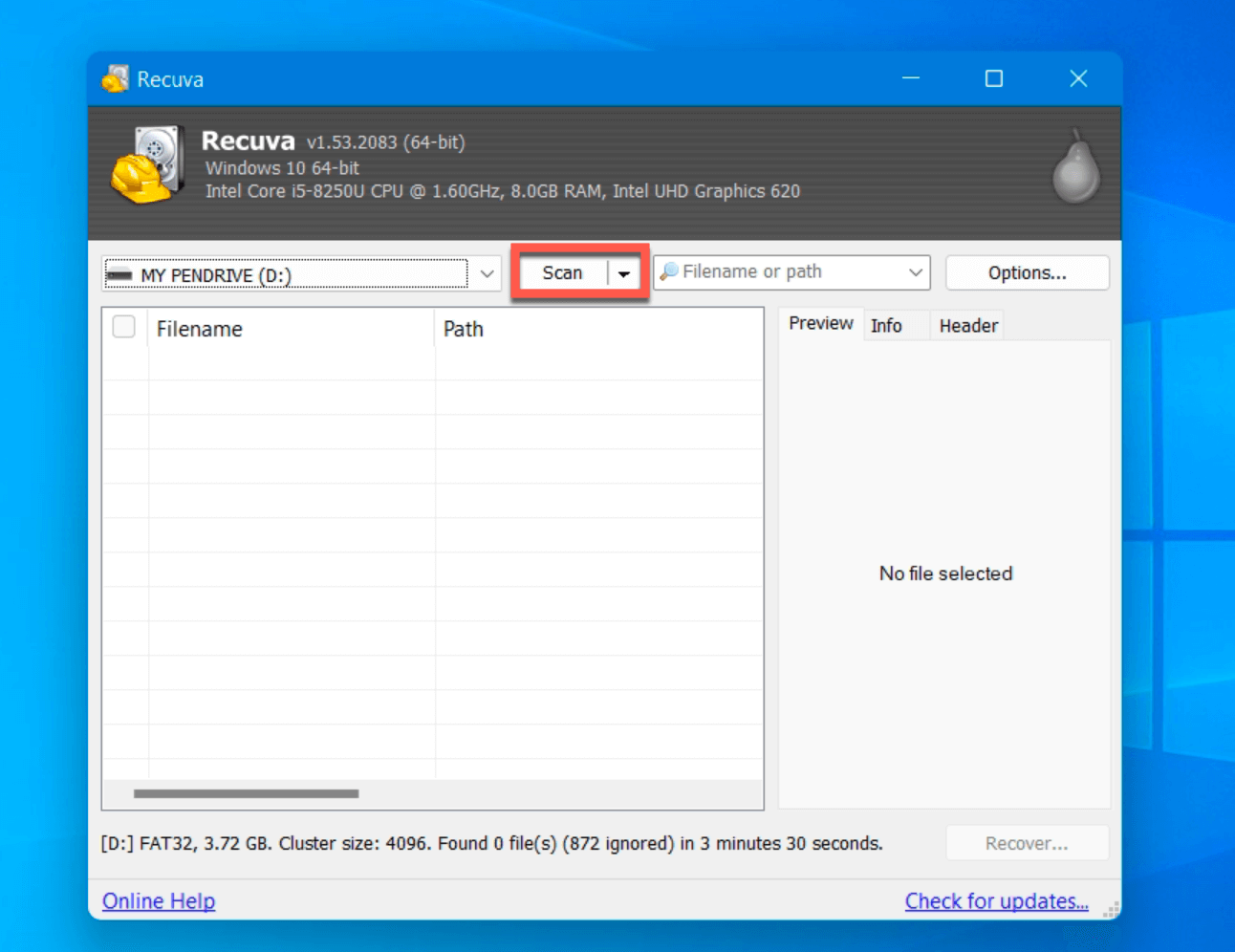Click the Recuva hard drive helmet logo
The width and height of the screenshot is (1235, 952).
(147, 165)
